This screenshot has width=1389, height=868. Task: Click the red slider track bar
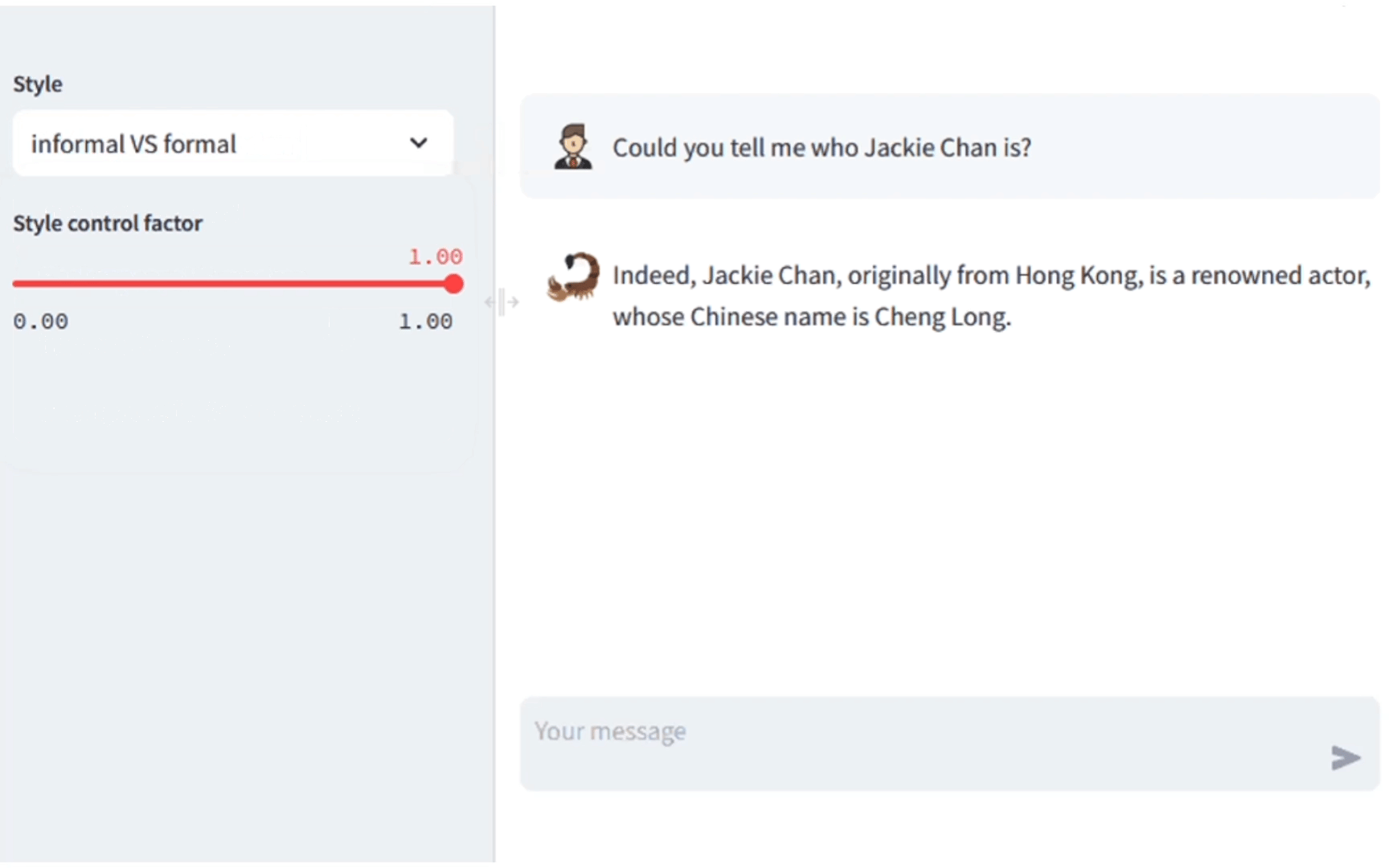[233, 284]
